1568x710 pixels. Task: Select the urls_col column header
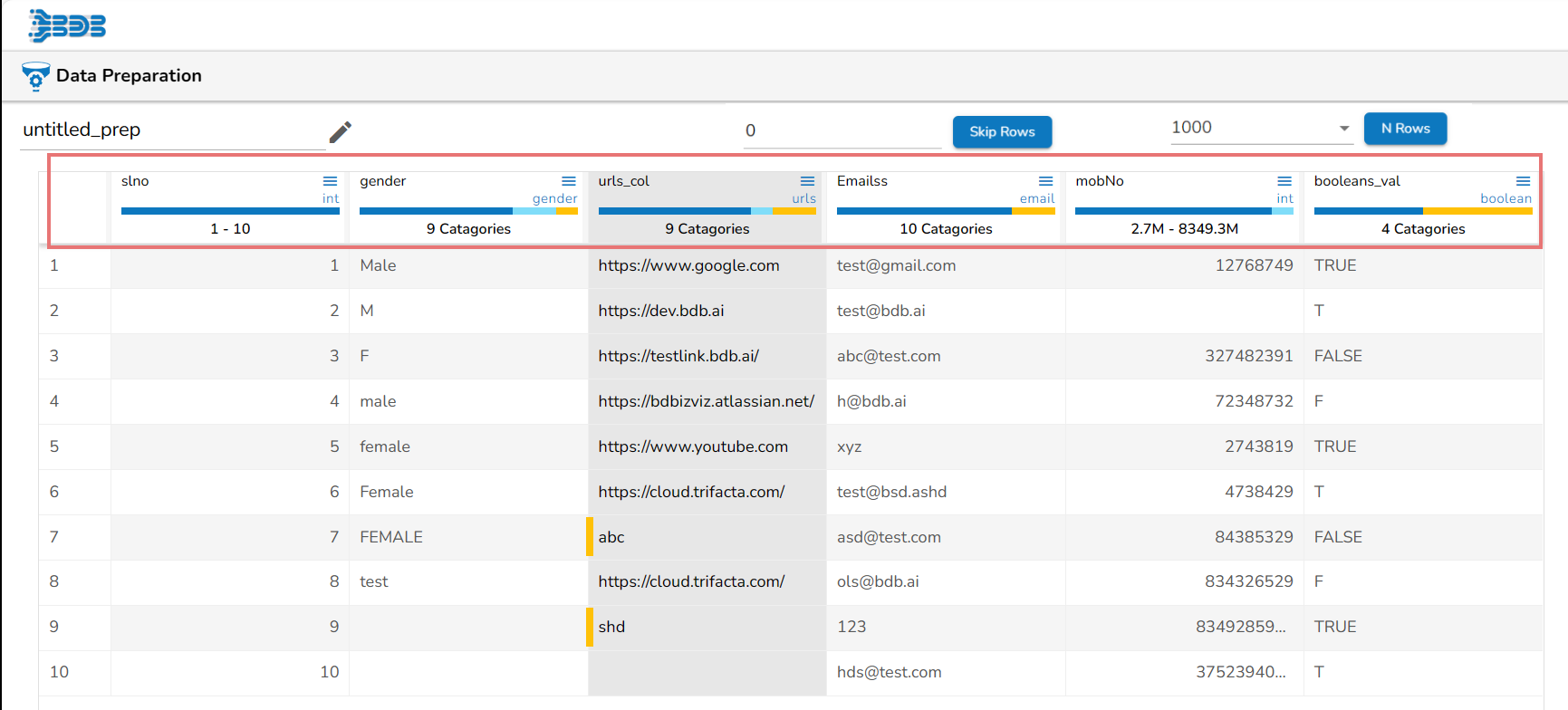(x=624, y=181)
